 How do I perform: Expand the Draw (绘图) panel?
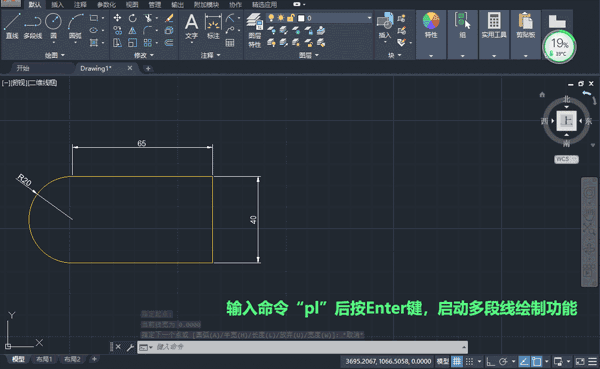(x=54, y=55)
